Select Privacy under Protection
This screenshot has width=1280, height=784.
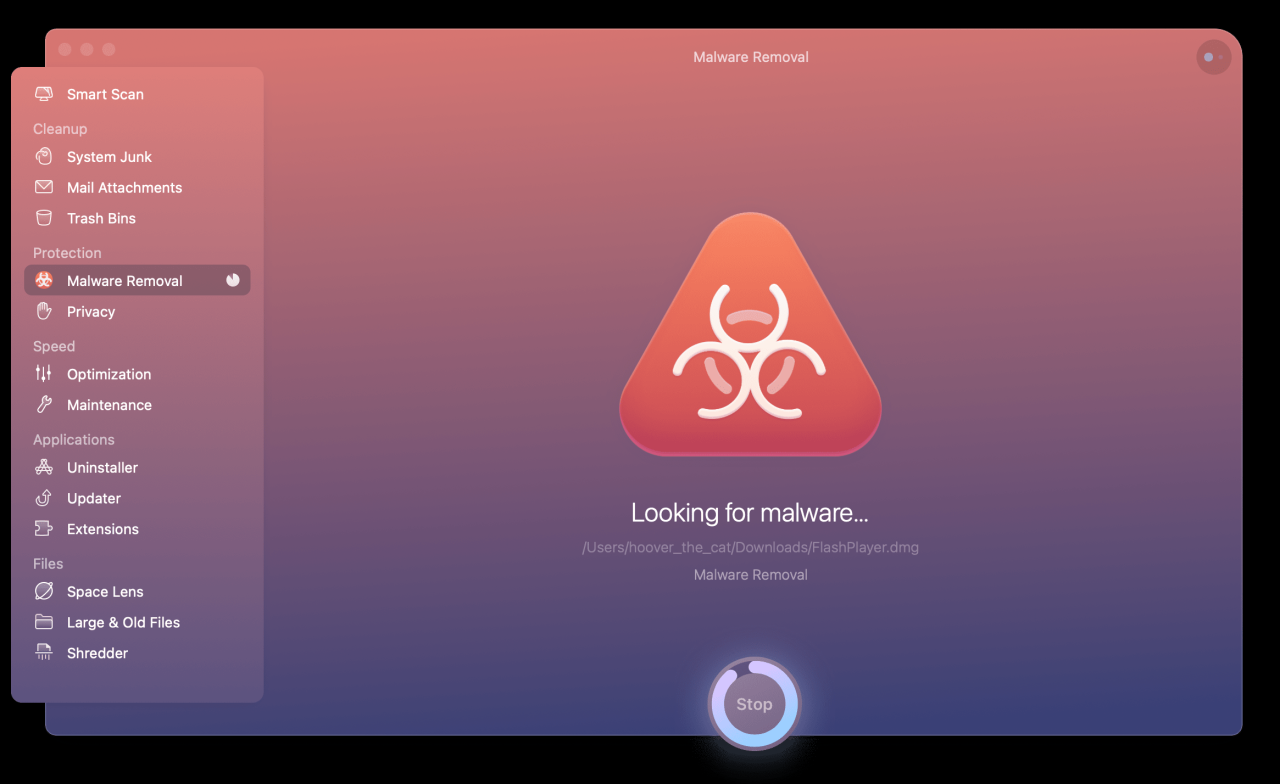(x=137, y=312)
